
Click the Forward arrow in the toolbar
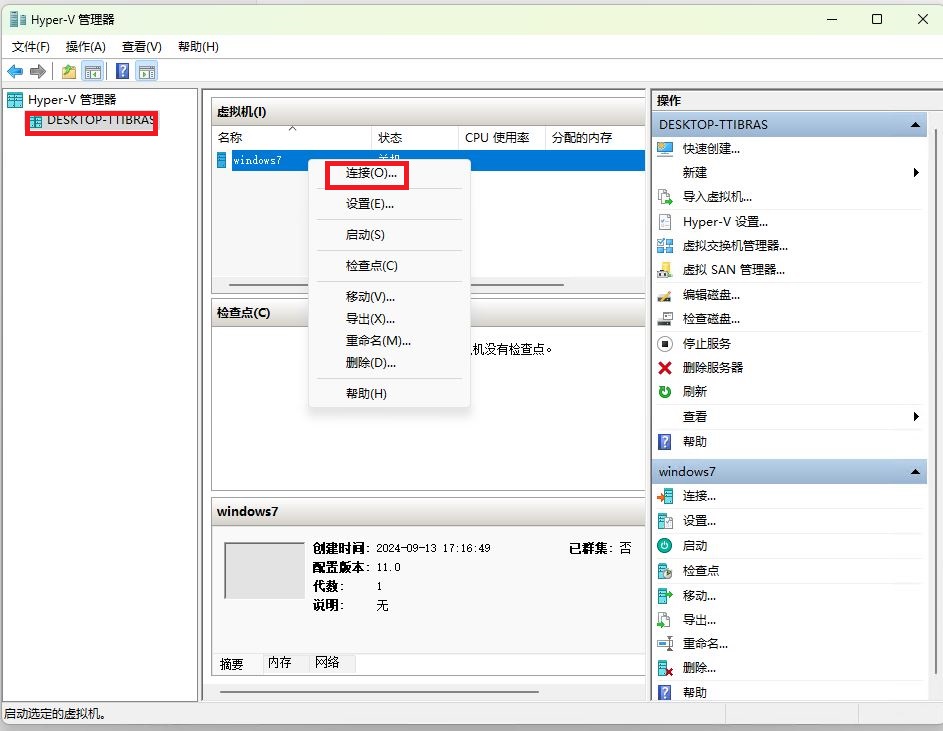pyautogui.click(x=38, y=72)
